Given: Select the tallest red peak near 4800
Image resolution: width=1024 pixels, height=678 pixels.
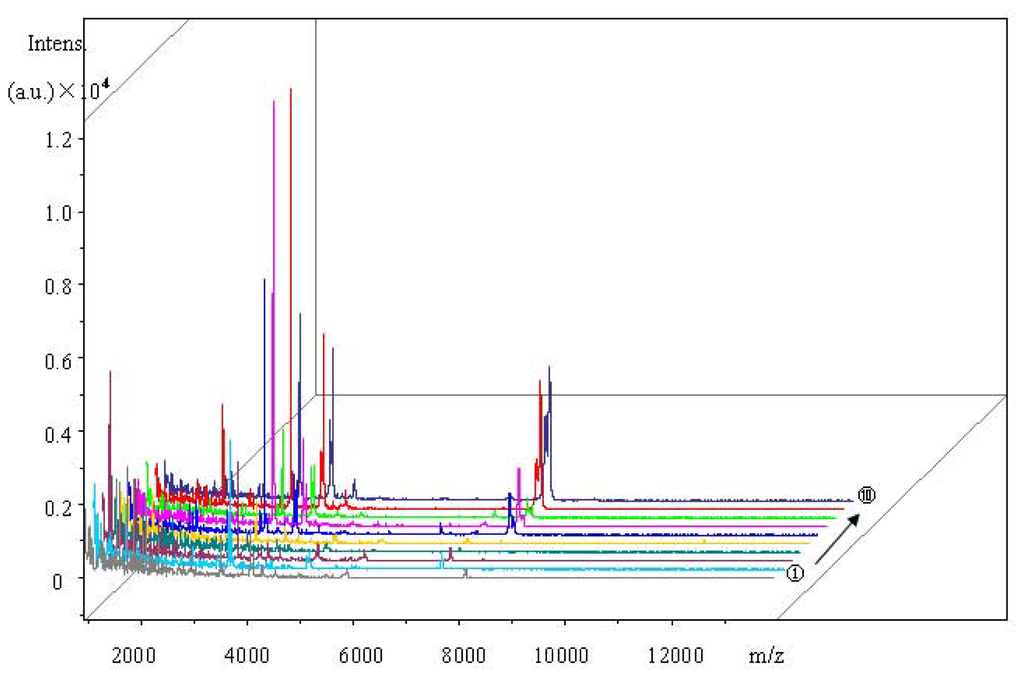Looking at the screenshot, I should (291, 294).
